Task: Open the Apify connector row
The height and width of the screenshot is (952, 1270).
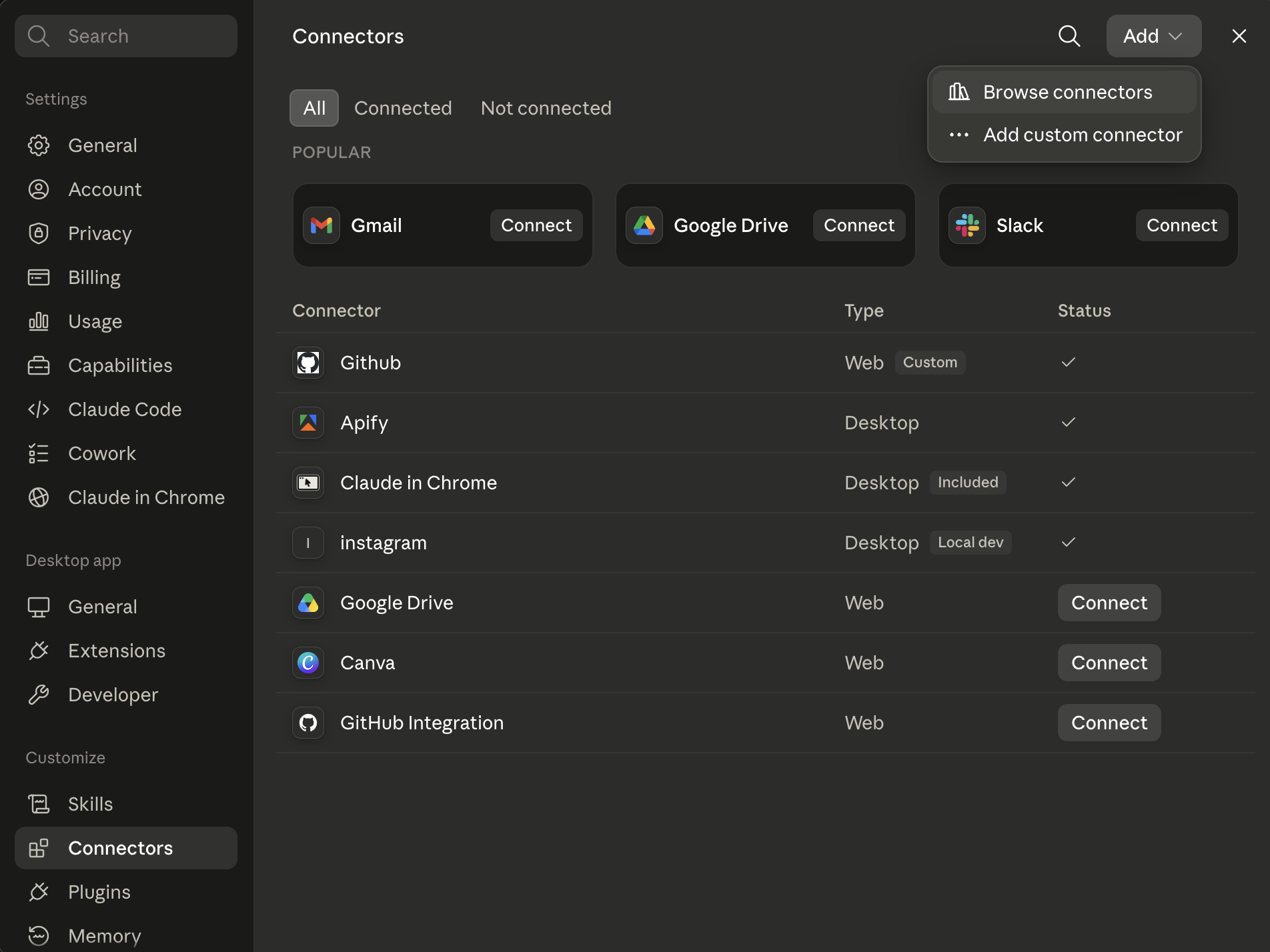Action: click(x=766, y=423)
